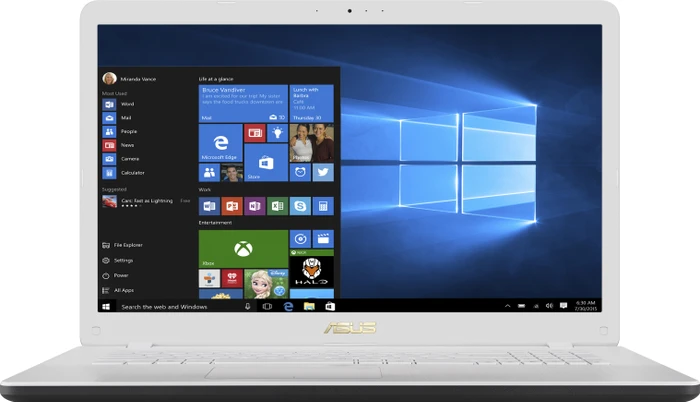Launch PowerPoint from the Work tile group
Image resolution: width=700 pixels, height=402 pixels.
coord(232,206)
